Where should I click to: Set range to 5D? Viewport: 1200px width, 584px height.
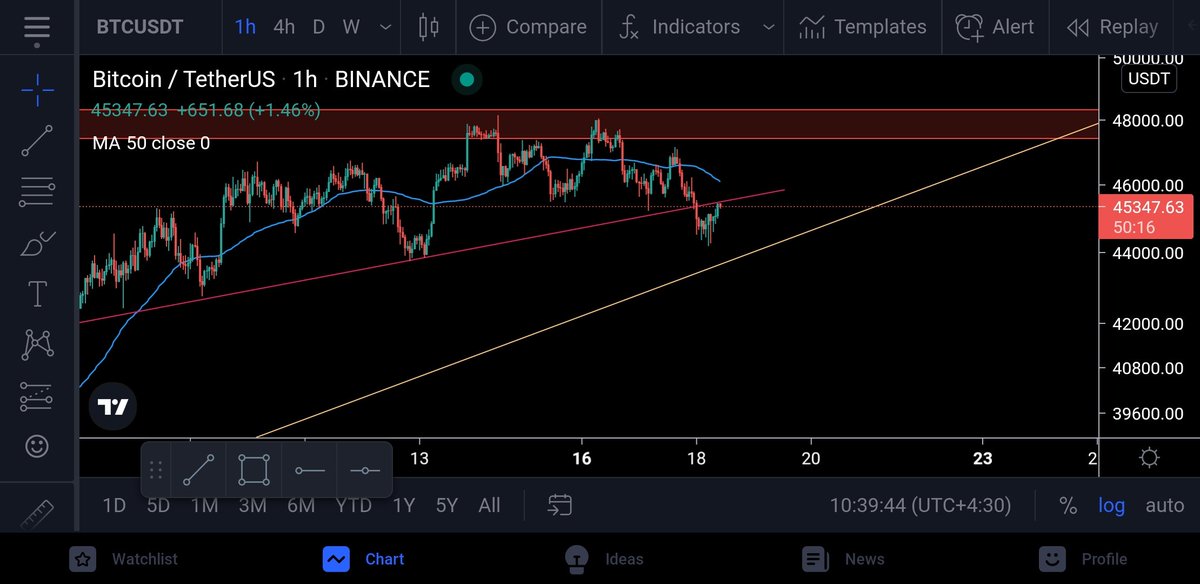tap(158, 505)
